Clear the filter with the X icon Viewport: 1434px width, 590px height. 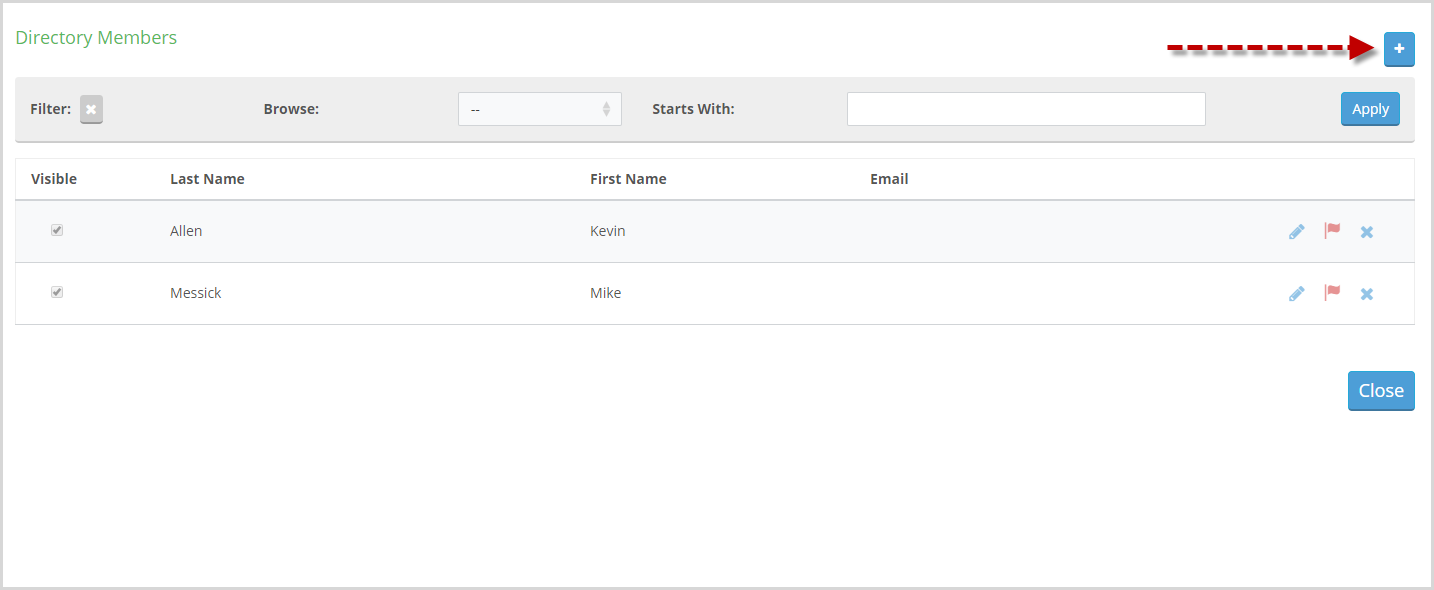tap(91, 109)
